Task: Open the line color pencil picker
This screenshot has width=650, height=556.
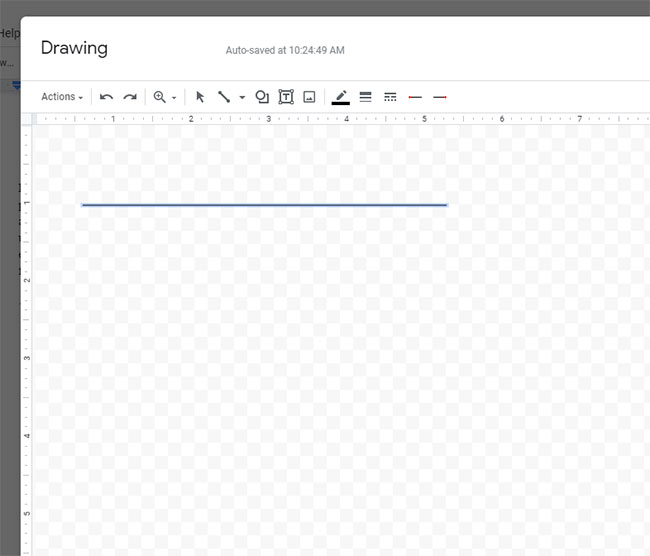Action: [340, 97]
